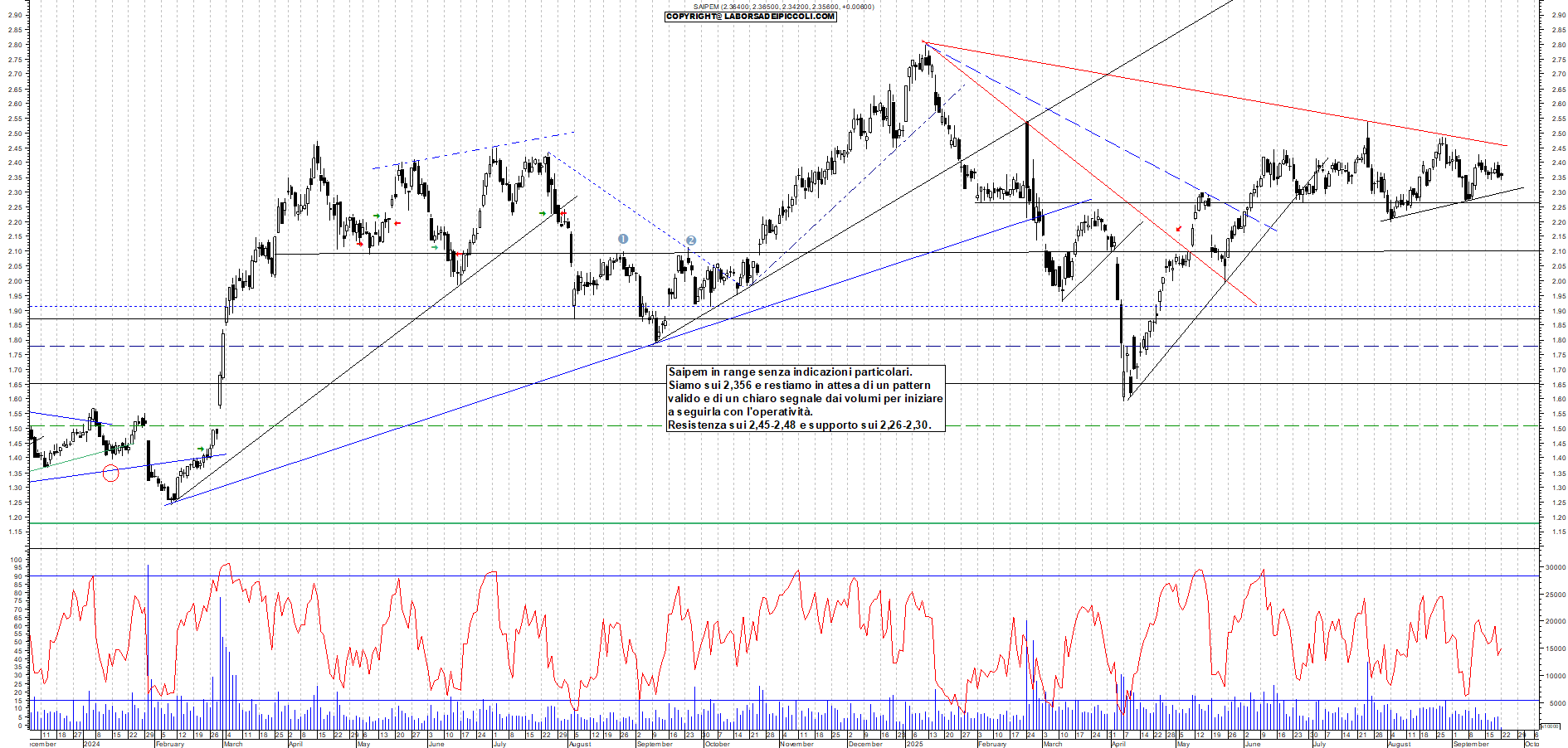Click 10000 on the volume right axis
This screenshot has height=748, width=1568.
pos(1556,676)
